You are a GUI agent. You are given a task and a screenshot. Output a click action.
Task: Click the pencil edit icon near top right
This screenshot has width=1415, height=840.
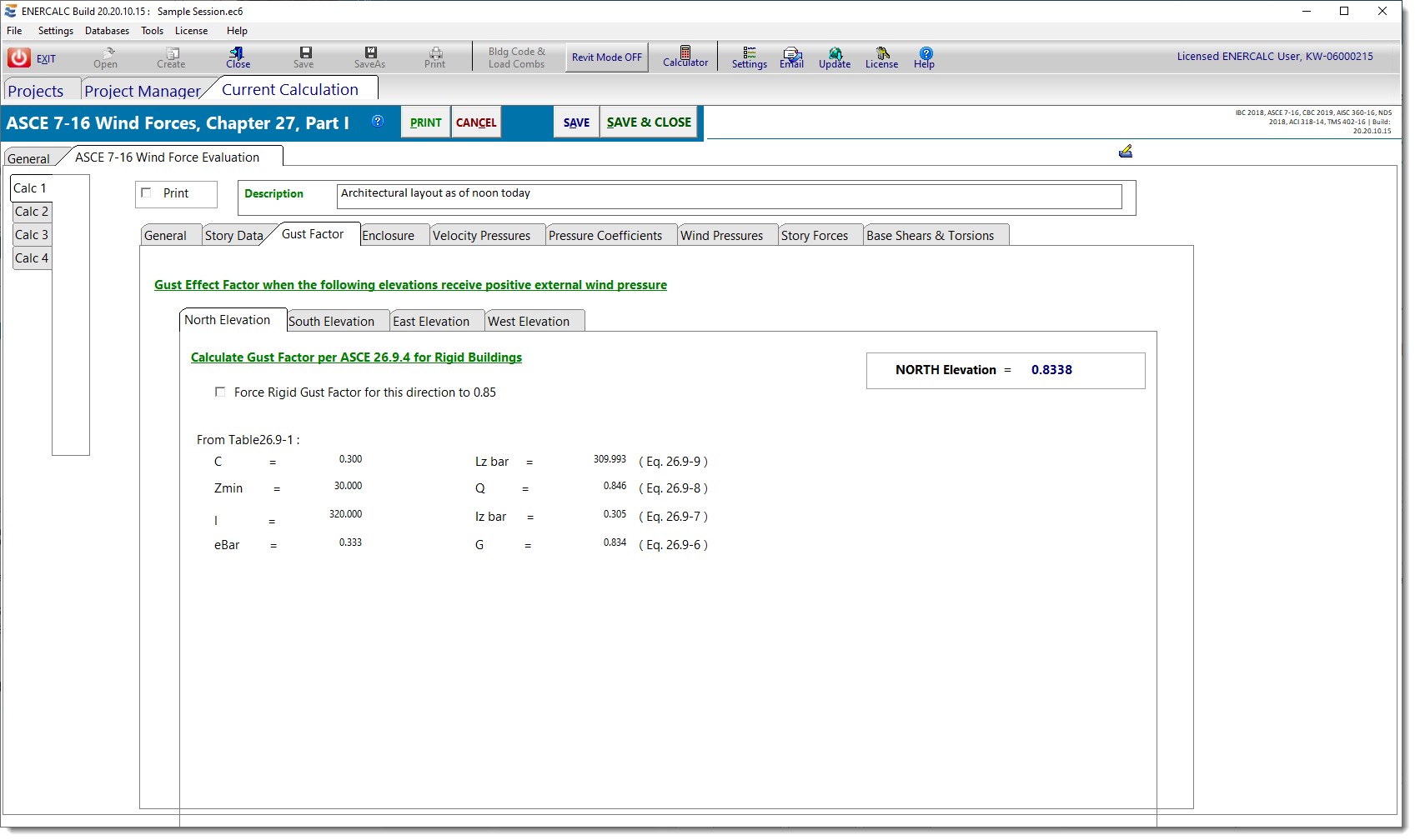tap(1126, 151)
